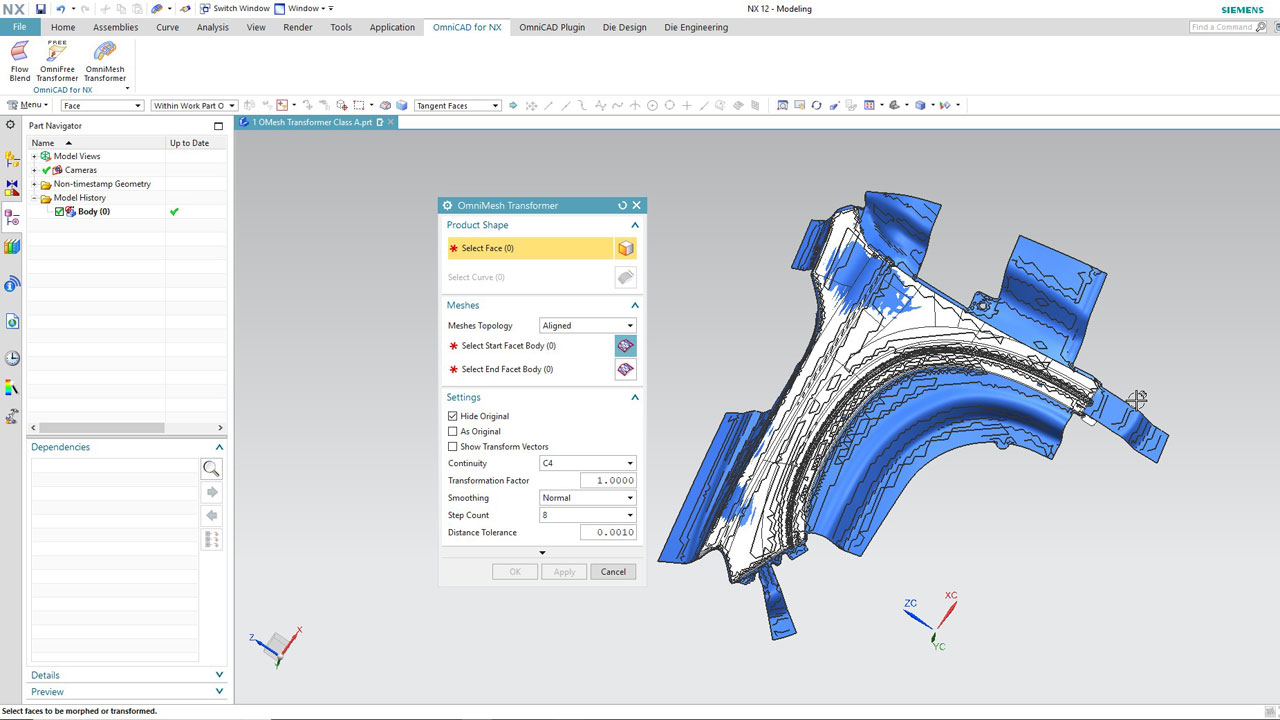The height and width of the screenshot is (720, 1280).
Task: Click the Cancel button in dialog
Action: point(613,572)
